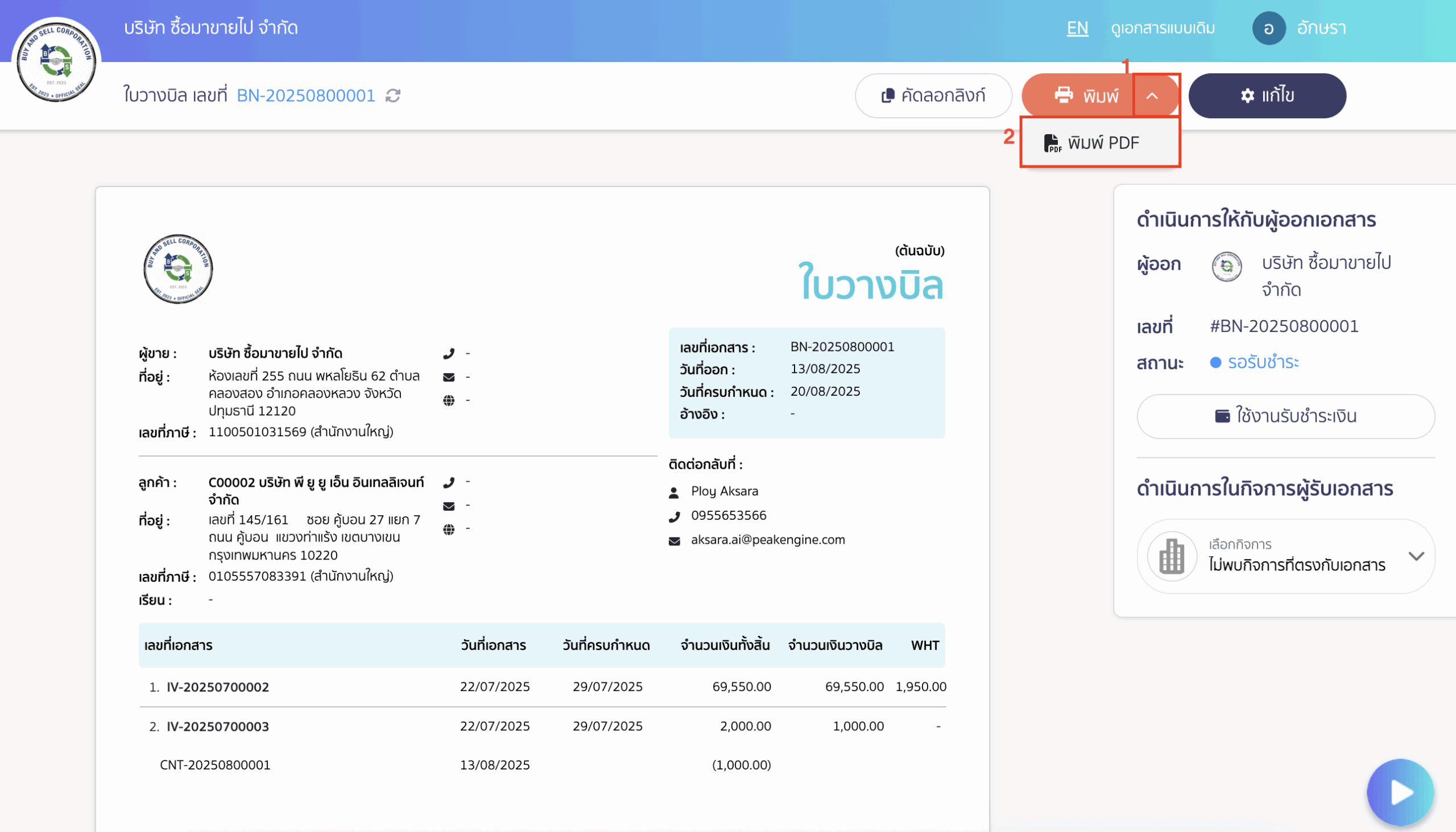Screen dimensions: 1456x832
Task: Click the blue play button icon
Action: click(1400, 793)
